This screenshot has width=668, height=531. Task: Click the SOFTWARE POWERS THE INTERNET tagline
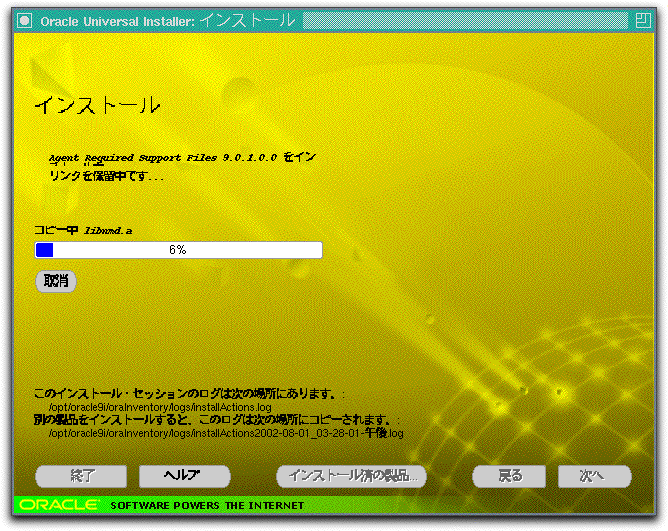point(193,505)
